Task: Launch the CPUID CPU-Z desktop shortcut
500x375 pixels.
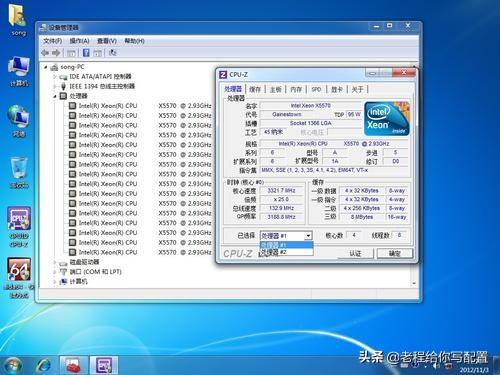Action: coord(19,227)
